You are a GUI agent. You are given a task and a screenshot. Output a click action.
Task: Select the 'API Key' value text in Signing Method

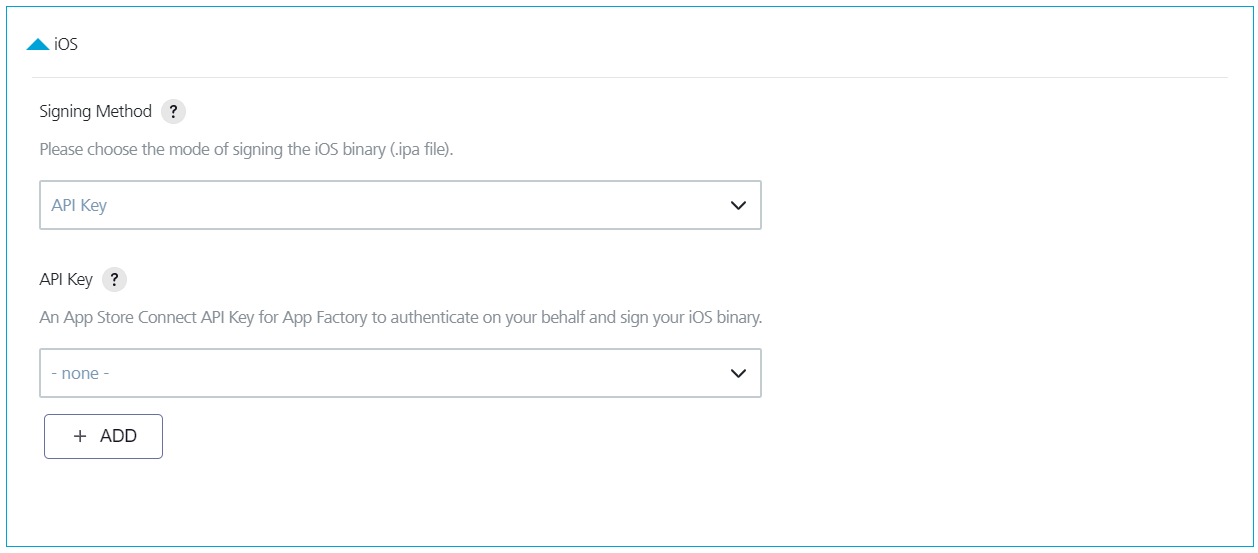pos(79,205)
